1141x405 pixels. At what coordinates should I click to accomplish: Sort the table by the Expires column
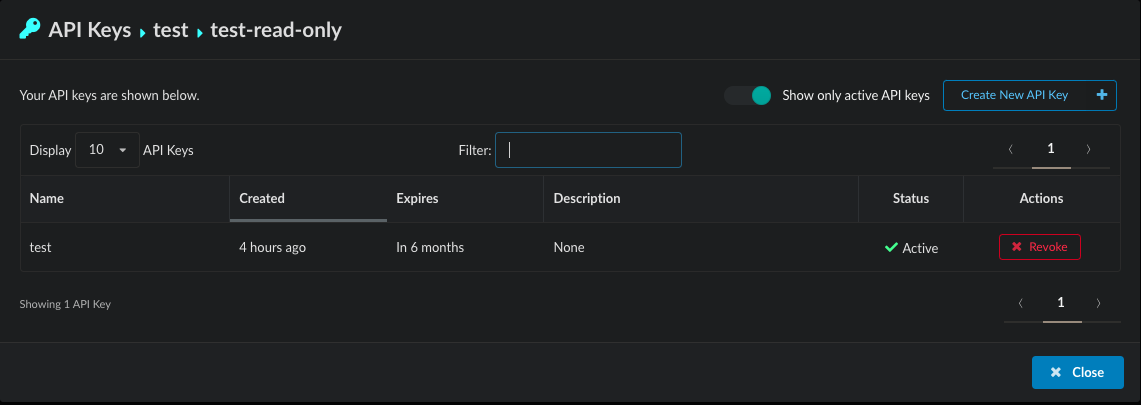click(417, 198)
